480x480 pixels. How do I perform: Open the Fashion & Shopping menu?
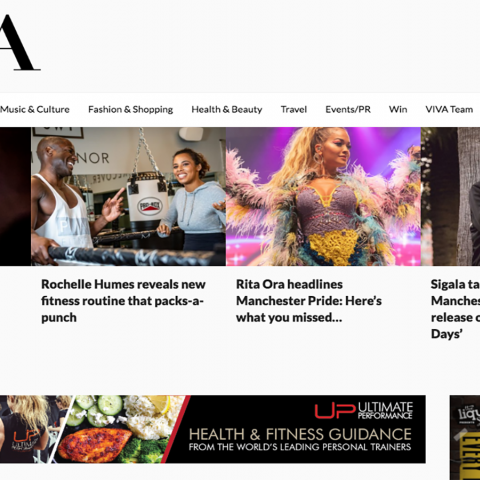(x=130, y=109)
